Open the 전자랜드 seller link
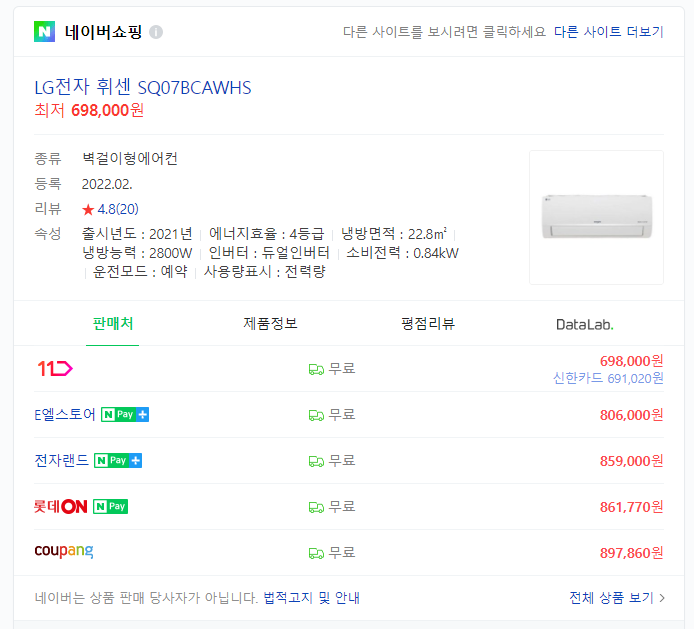 click(62, 460)
